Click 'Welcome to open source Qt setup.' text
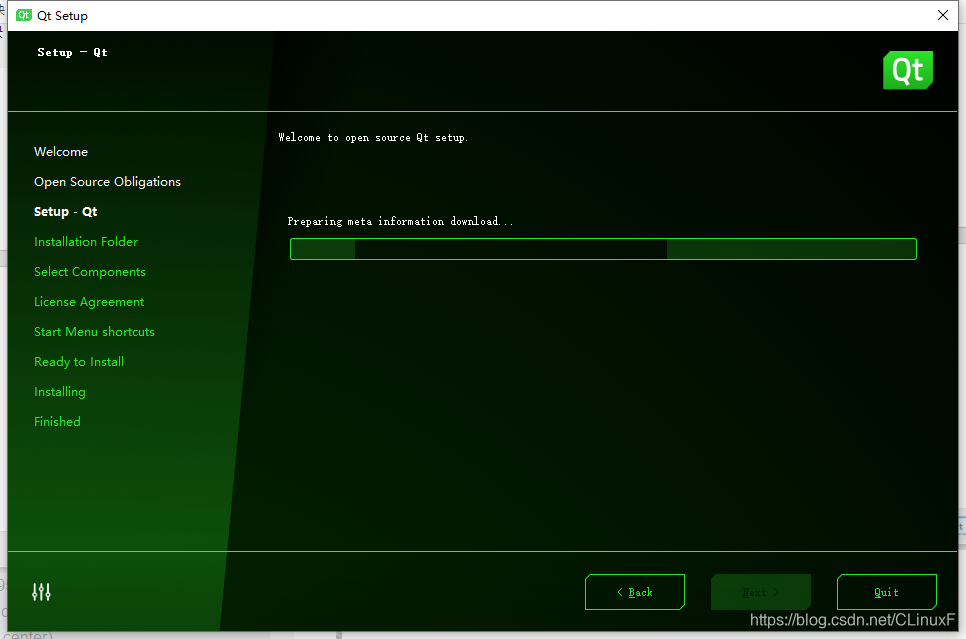Viewport: 966px width, 639px height. pyautogui.click(x=373, y=137)
